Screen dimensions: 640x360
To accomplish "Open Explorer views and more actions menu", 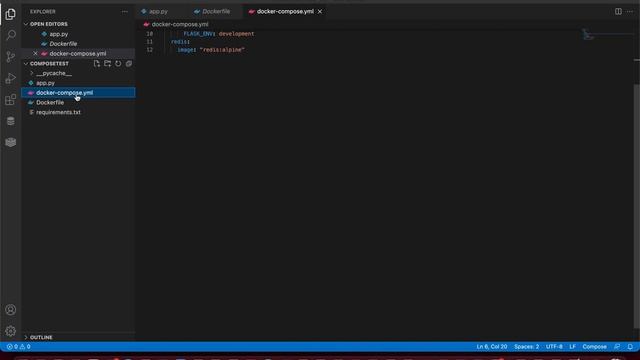I will tap(124, 12).
